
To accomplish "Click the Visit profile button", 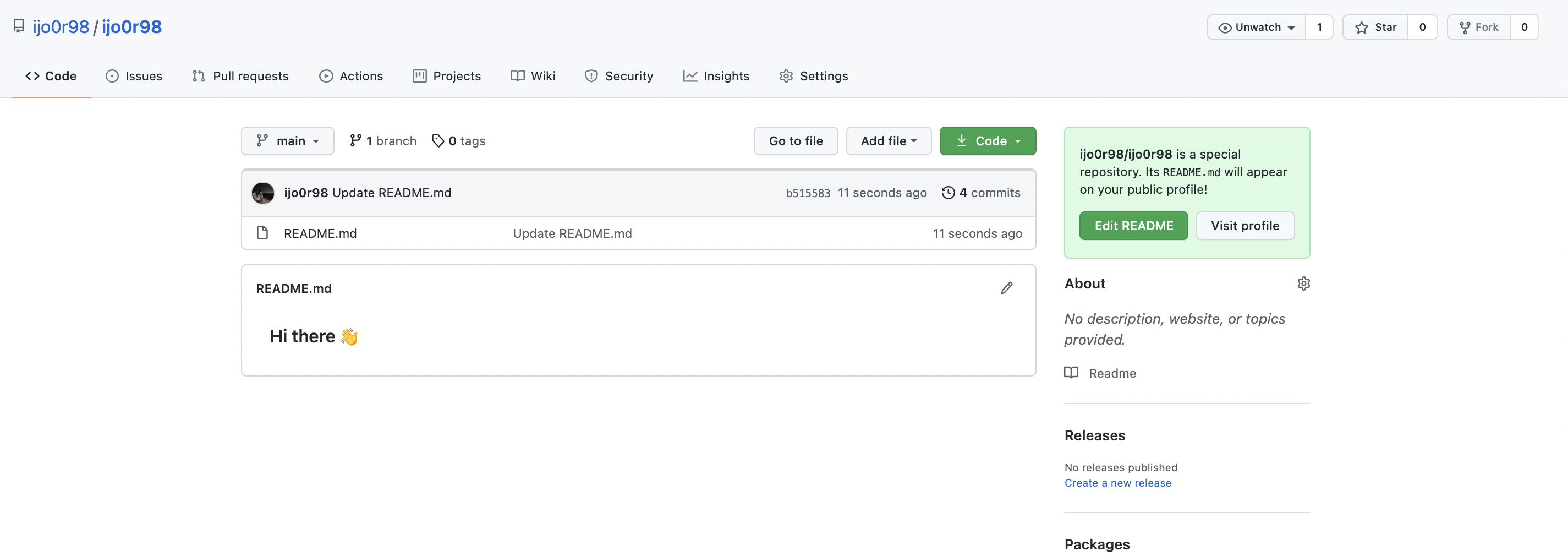I will pos(1245,226).
